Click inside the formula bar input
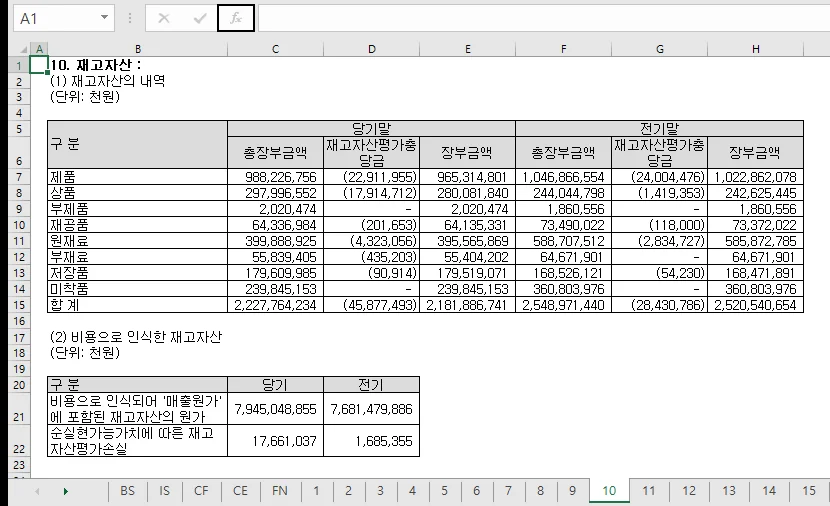The image size is (830, 506). (544, 18)
